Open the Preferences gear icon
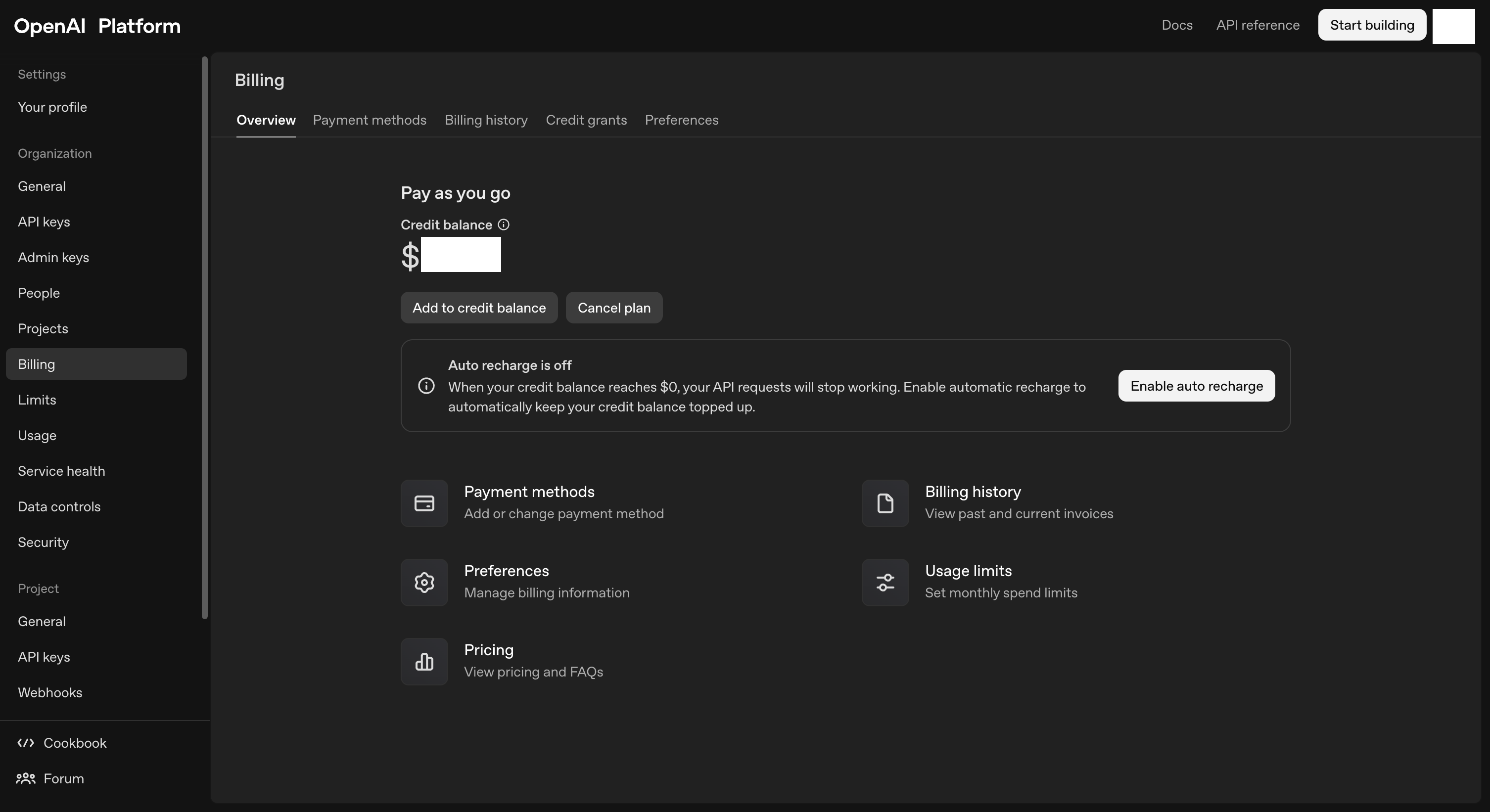This screenshot has height=812, width=1490. [x=424, y=583]
